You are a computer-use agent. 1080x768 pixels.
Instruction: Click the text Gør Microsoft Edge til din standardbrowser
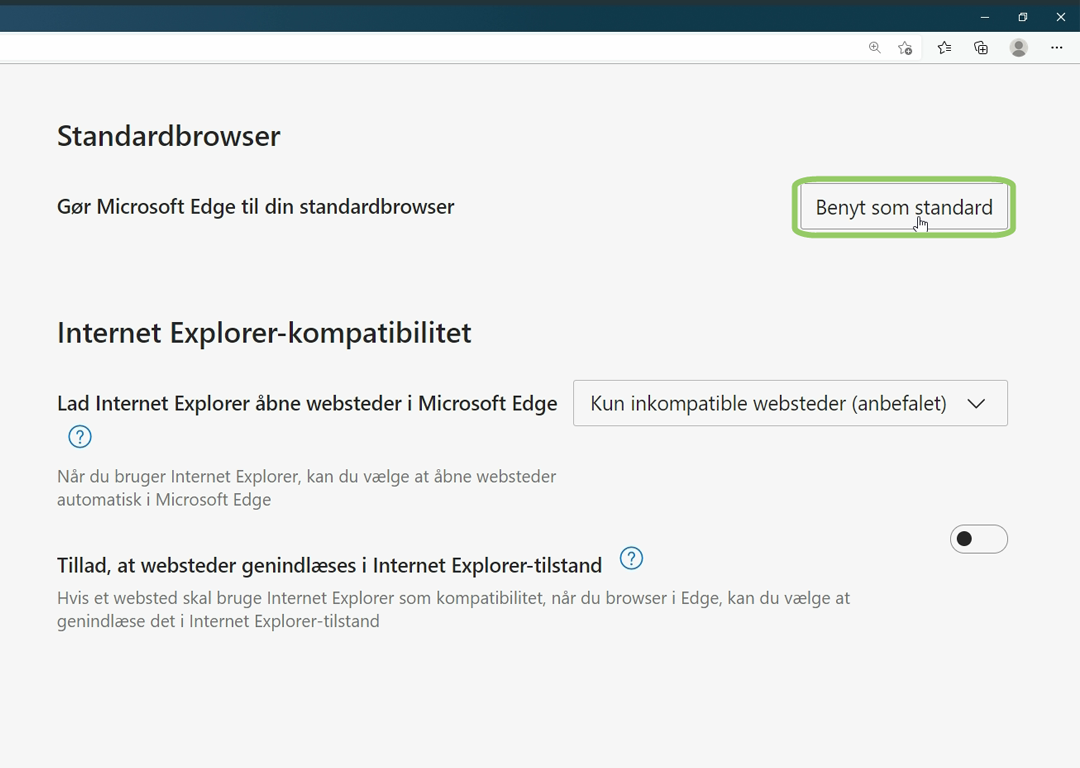pos(256,207)
